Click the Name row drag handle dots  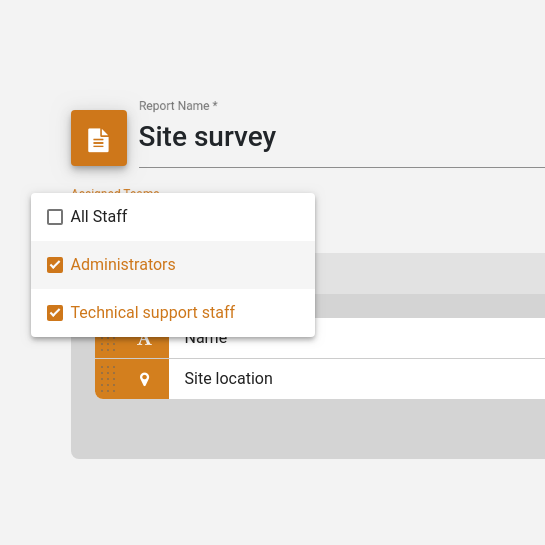(108, 344)
